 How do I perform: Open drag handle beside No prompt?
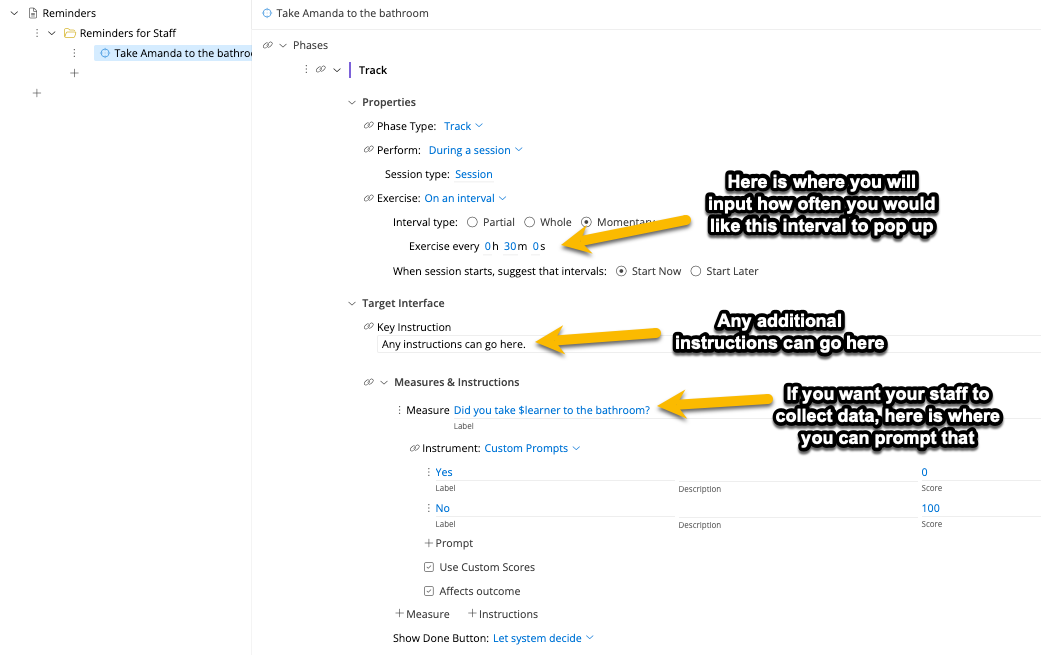point(428,508)
